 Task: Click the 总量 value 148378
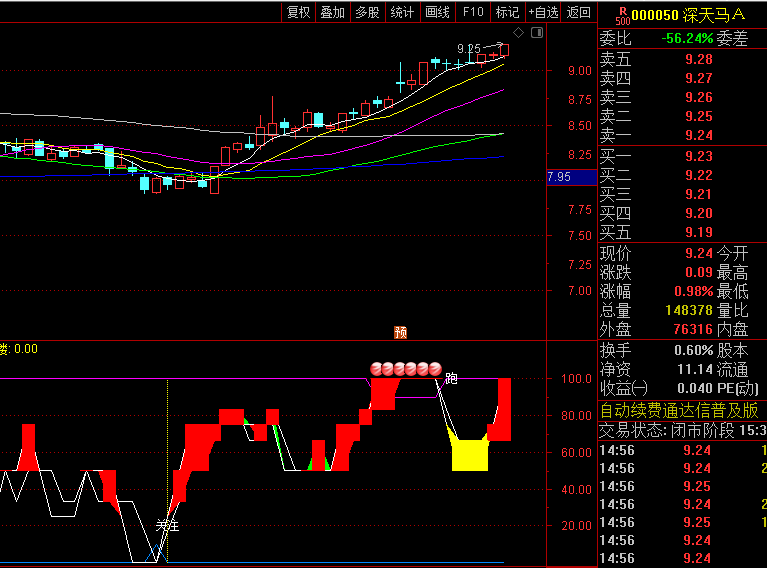[689, 310]
